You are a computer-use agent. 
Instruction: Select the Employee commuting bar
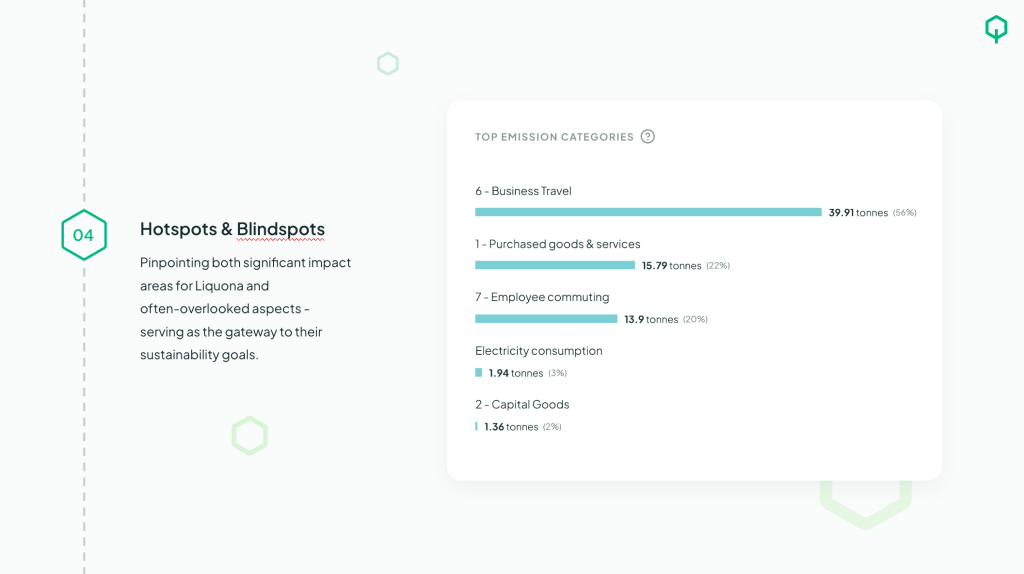(x=546, y=319)
